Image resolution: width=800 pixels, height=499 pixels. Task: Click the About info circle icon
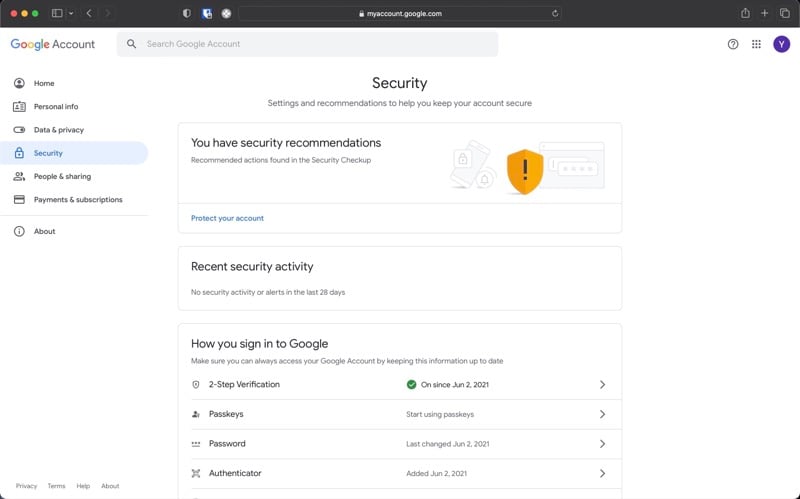click(19, 231)
